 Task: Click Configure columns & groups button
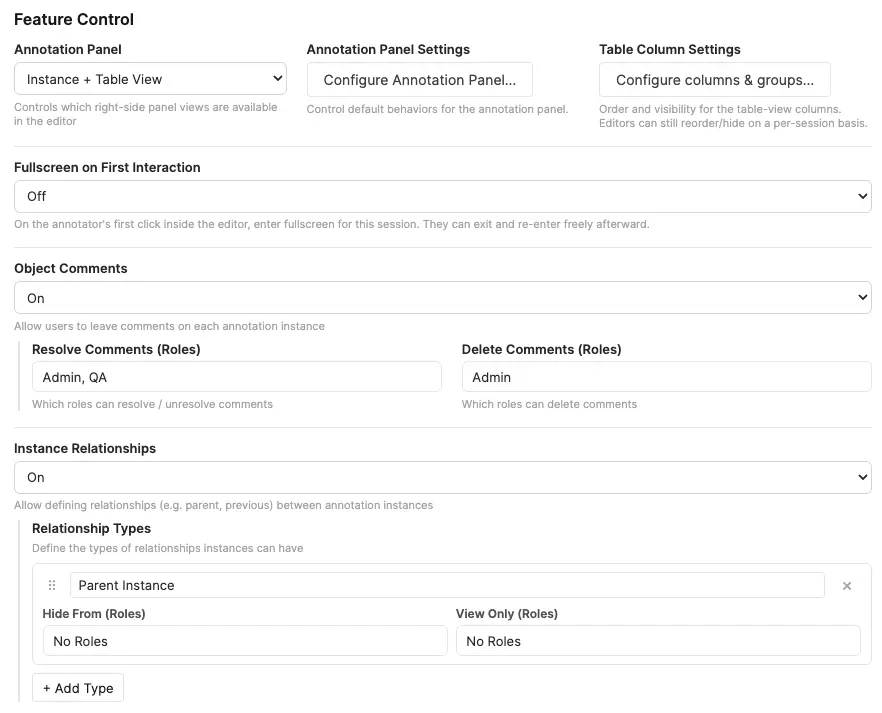[x=714, y=80]
